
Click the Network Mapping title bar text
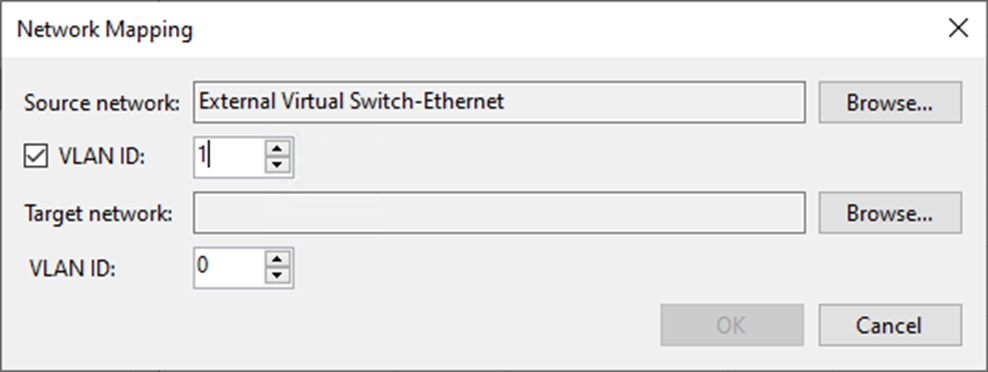[105, 30]
